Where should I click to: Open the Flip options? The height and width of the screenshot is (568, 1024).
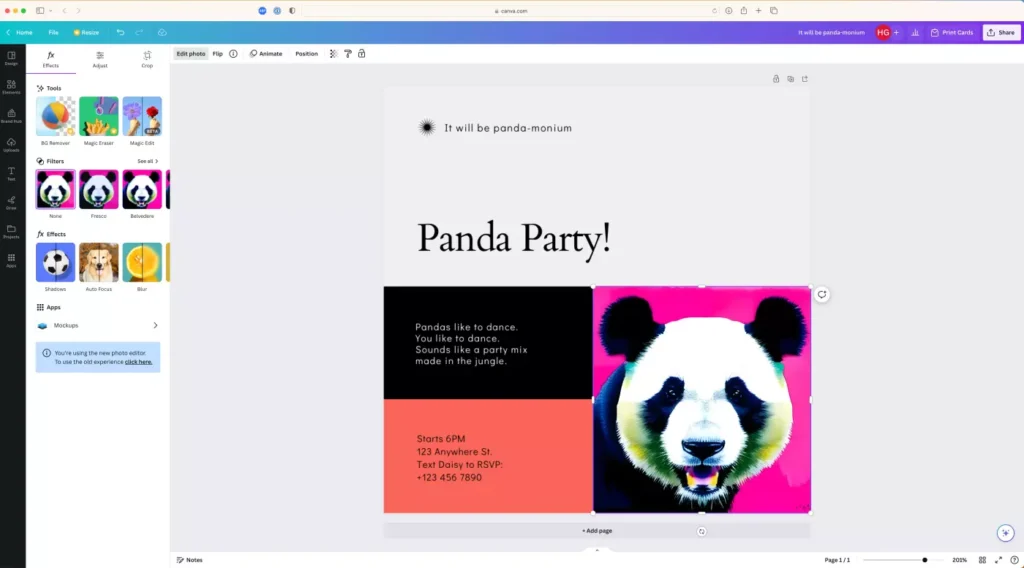(x=217, y=54)
